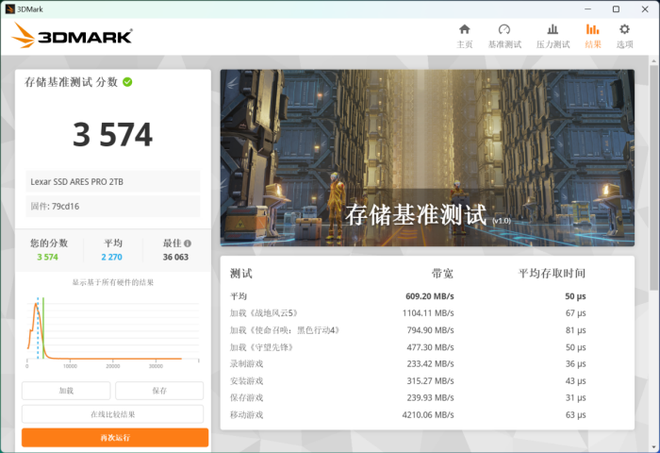Click the 3DMark logo in the header

72,37
